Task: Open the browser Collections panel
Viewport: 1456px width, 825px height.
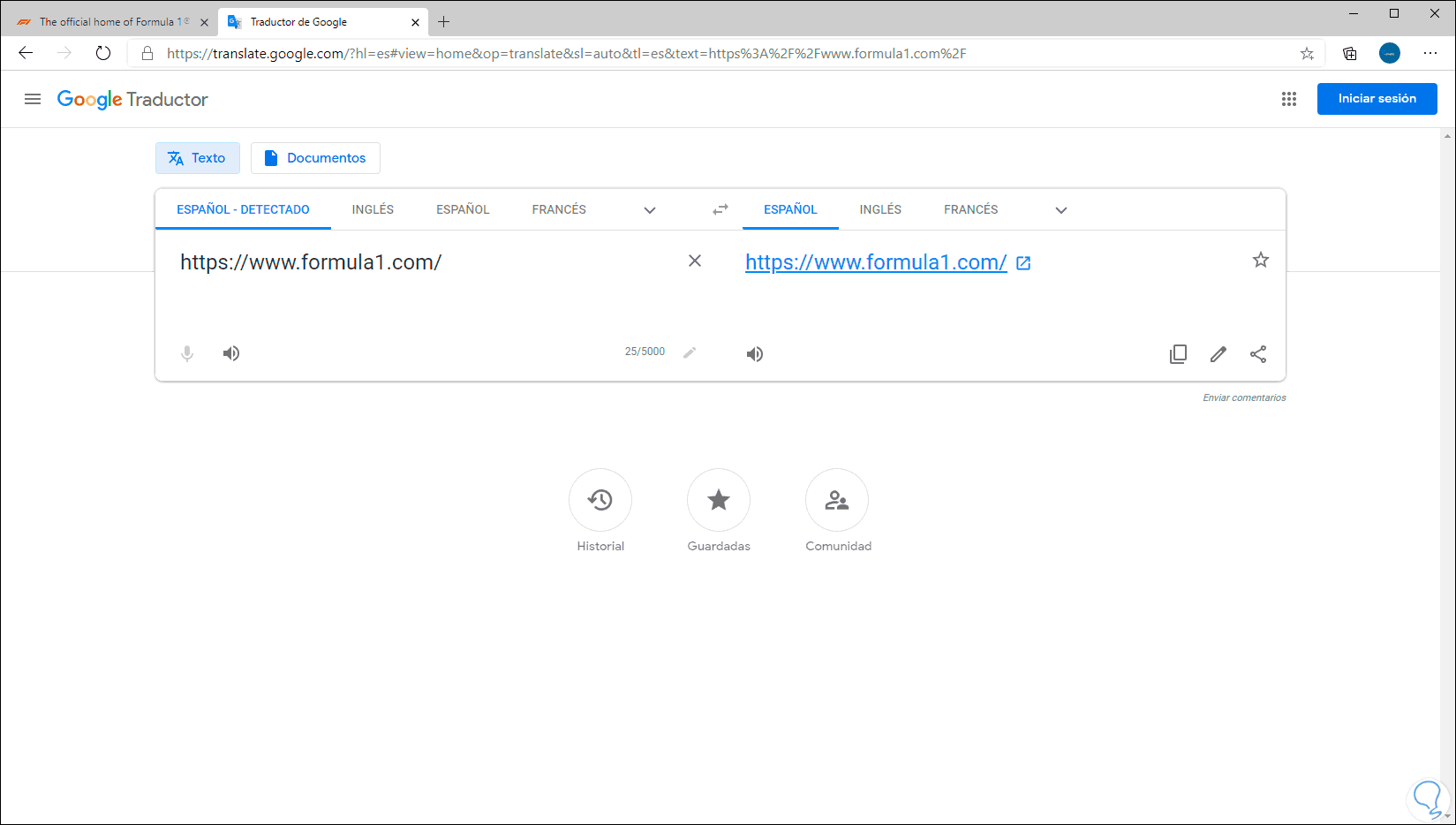Action: point(1350,53)
